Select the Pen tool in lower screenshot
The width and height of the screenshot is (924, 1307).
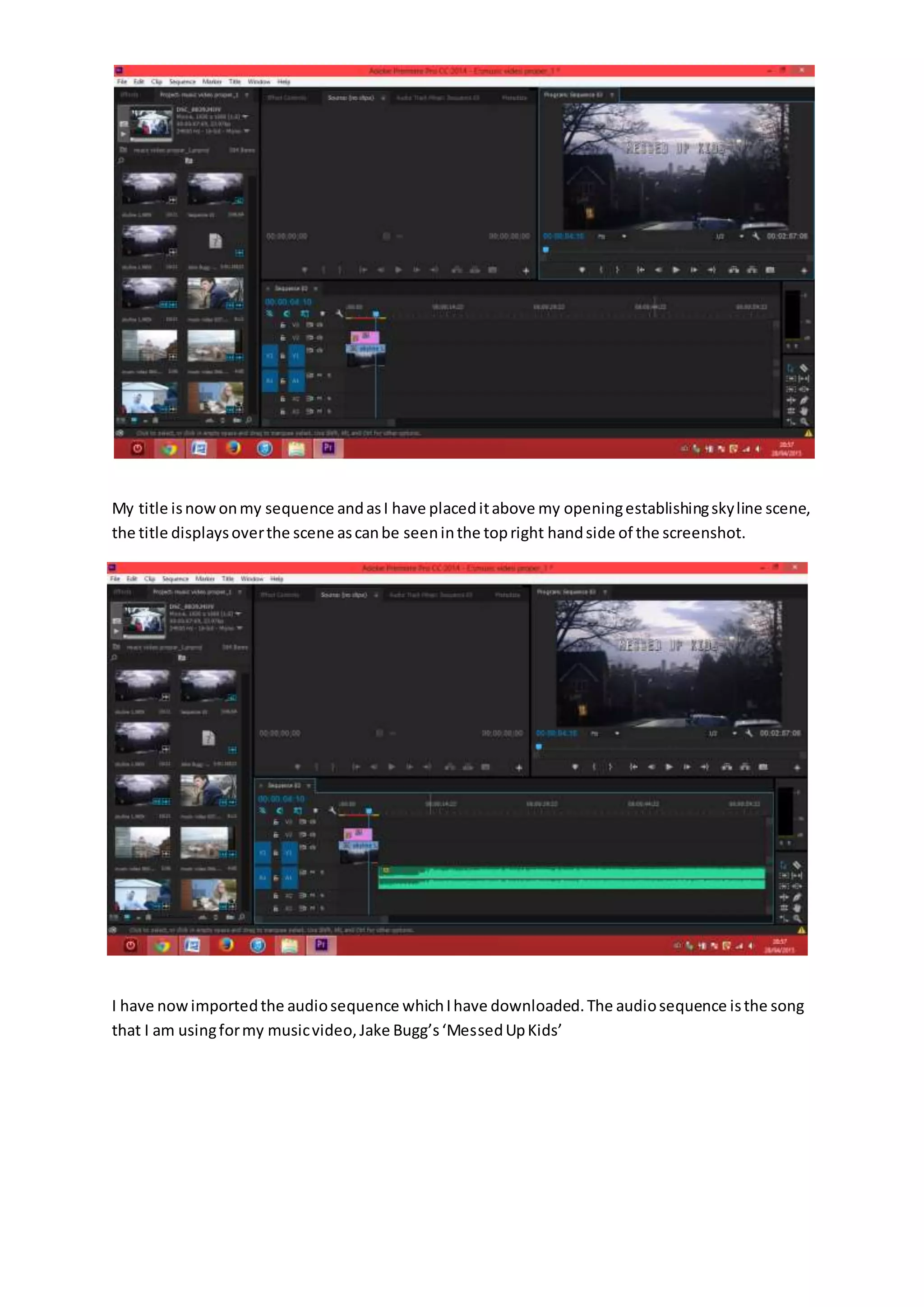797,897
